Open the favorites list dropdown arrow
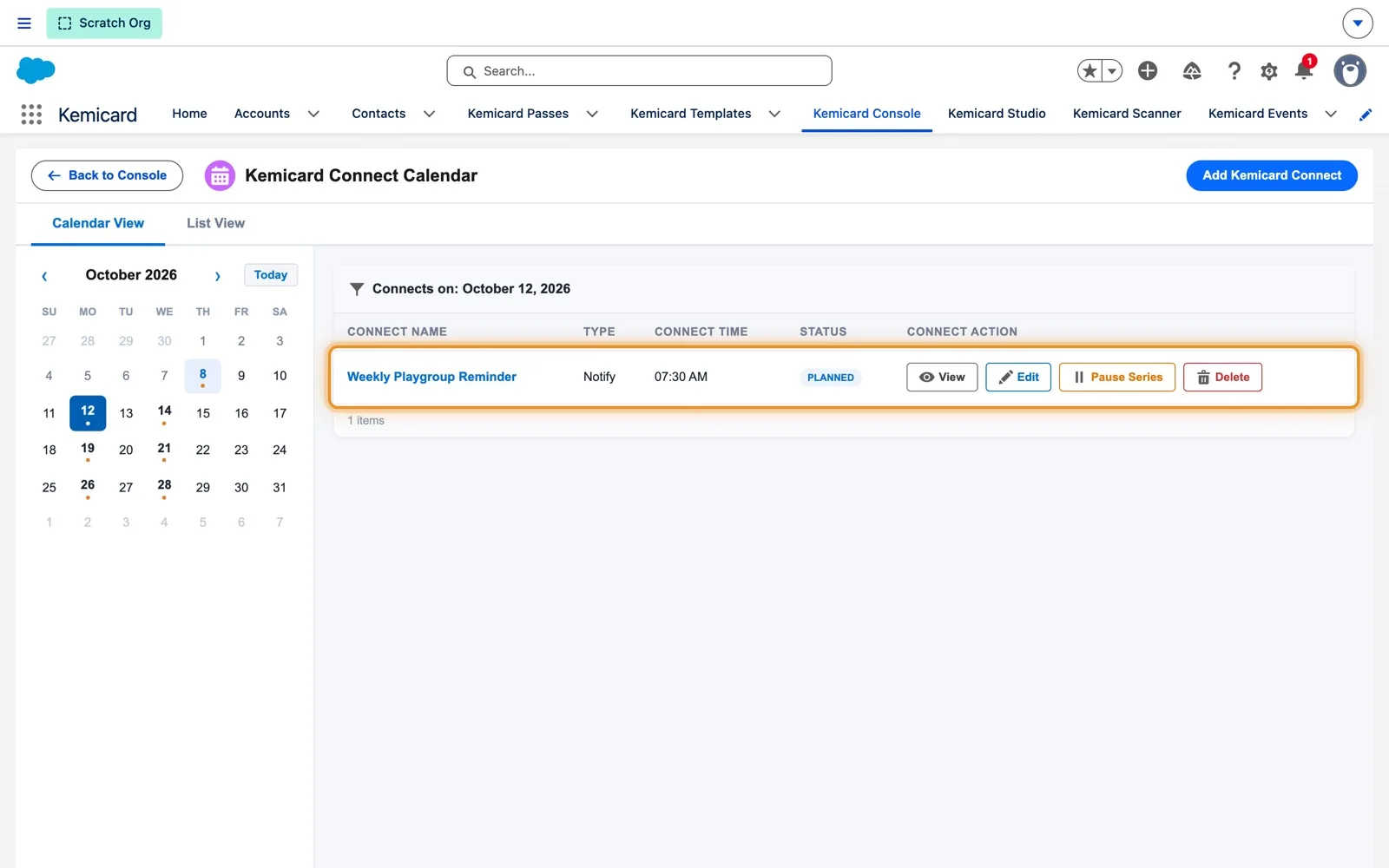 pos(1112,71)
